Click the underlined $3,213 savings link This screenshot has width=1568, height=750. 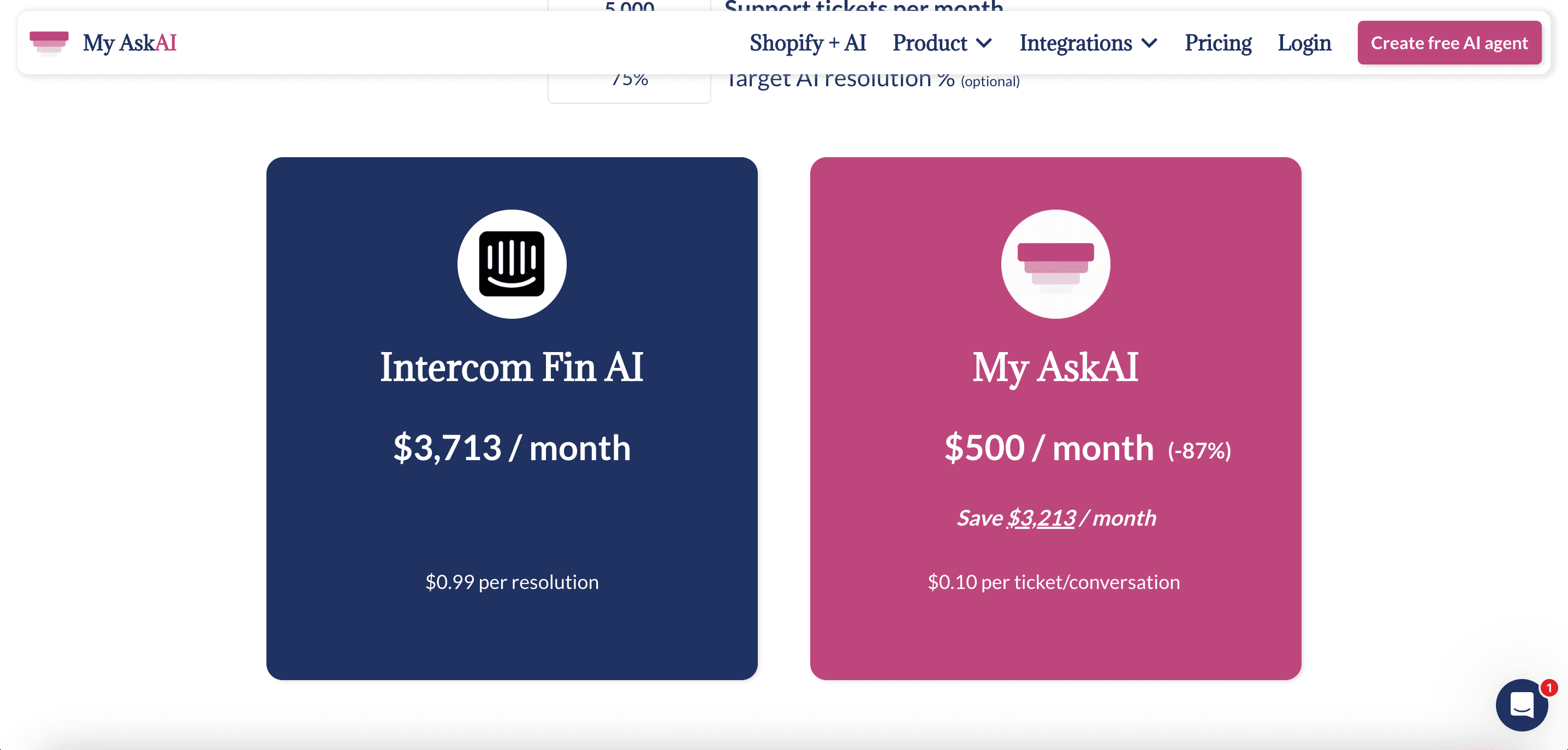1041,518
